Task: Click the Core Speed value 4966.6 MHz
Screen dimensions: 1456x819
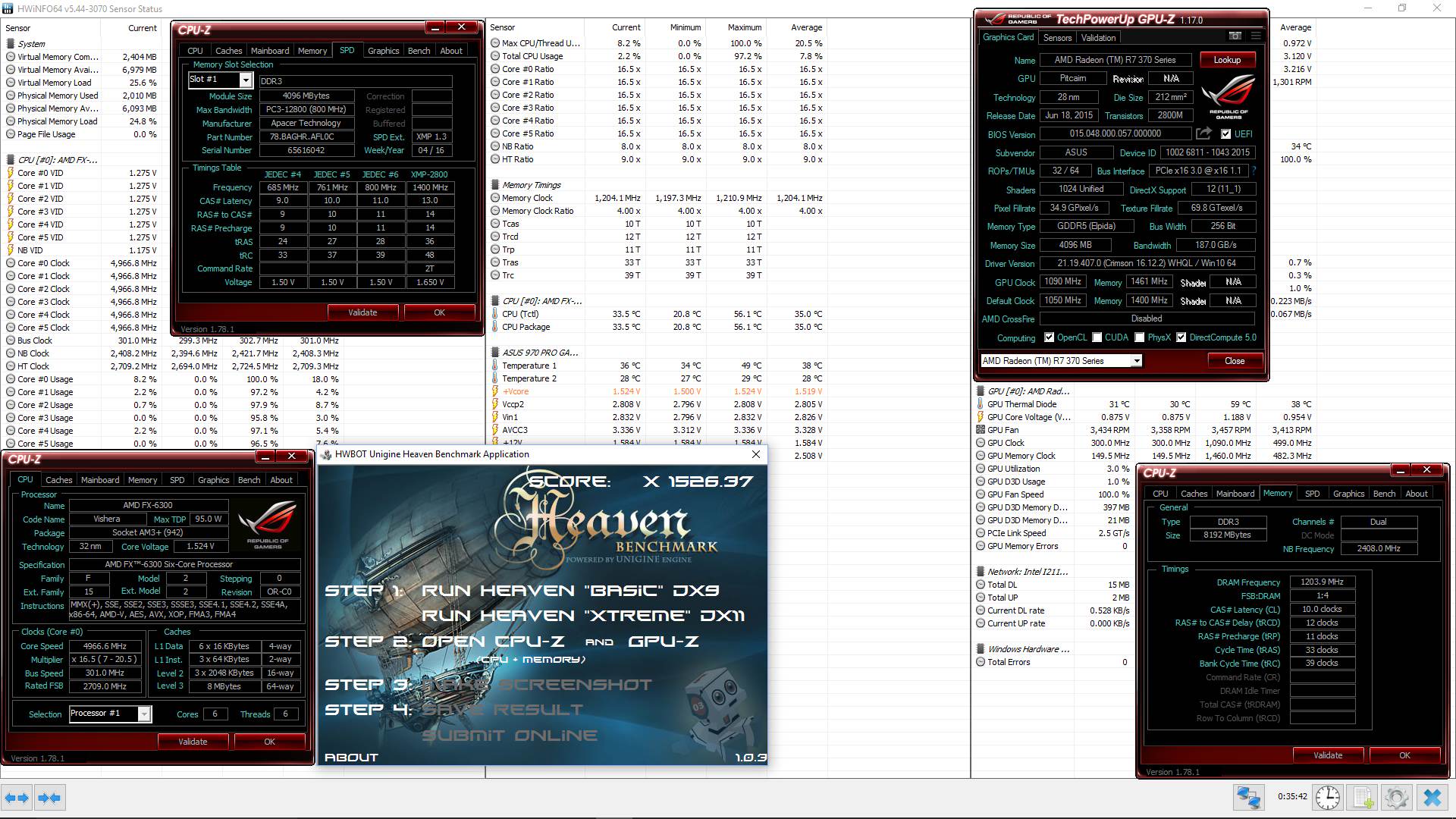Action: point(105,646)
